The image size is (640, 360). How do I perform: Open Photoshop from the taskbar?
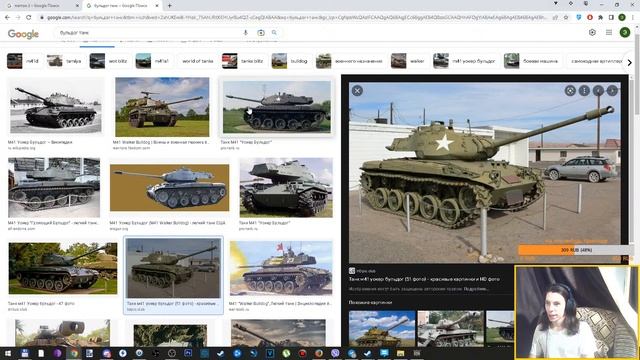coord(188,353)
